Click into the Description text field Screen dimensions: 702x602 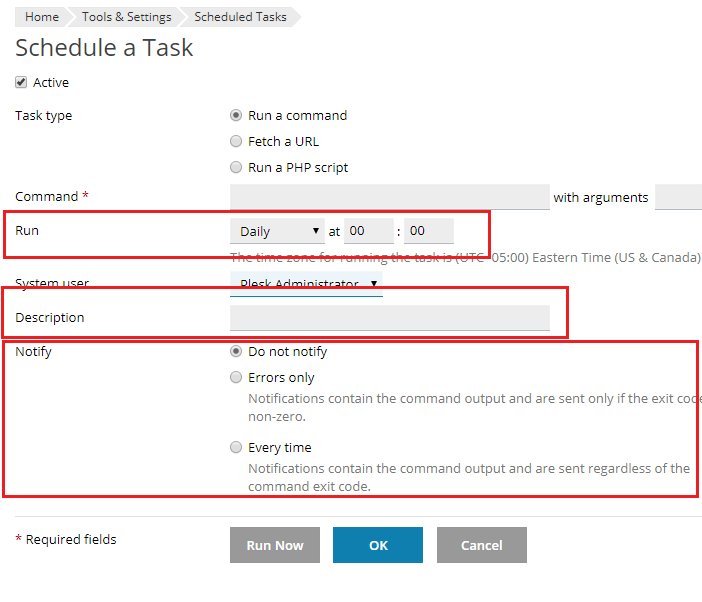[389, 318]
